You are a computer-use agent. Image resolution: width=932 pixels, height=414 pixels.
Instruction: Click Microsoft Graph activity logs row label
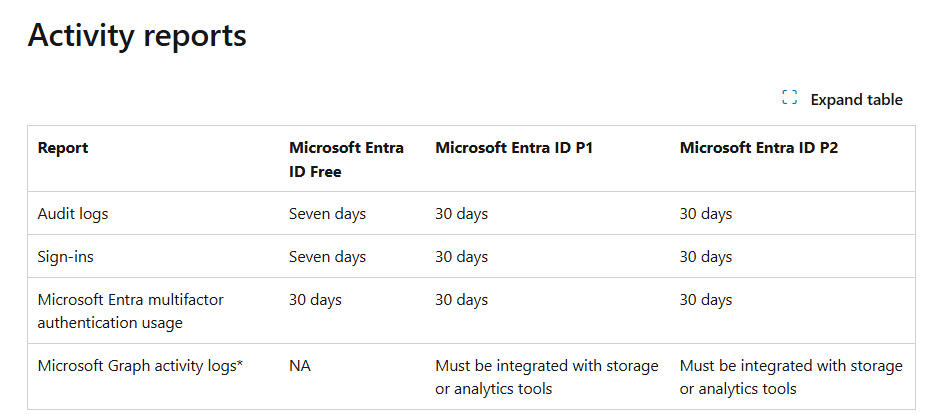[140, 366]
